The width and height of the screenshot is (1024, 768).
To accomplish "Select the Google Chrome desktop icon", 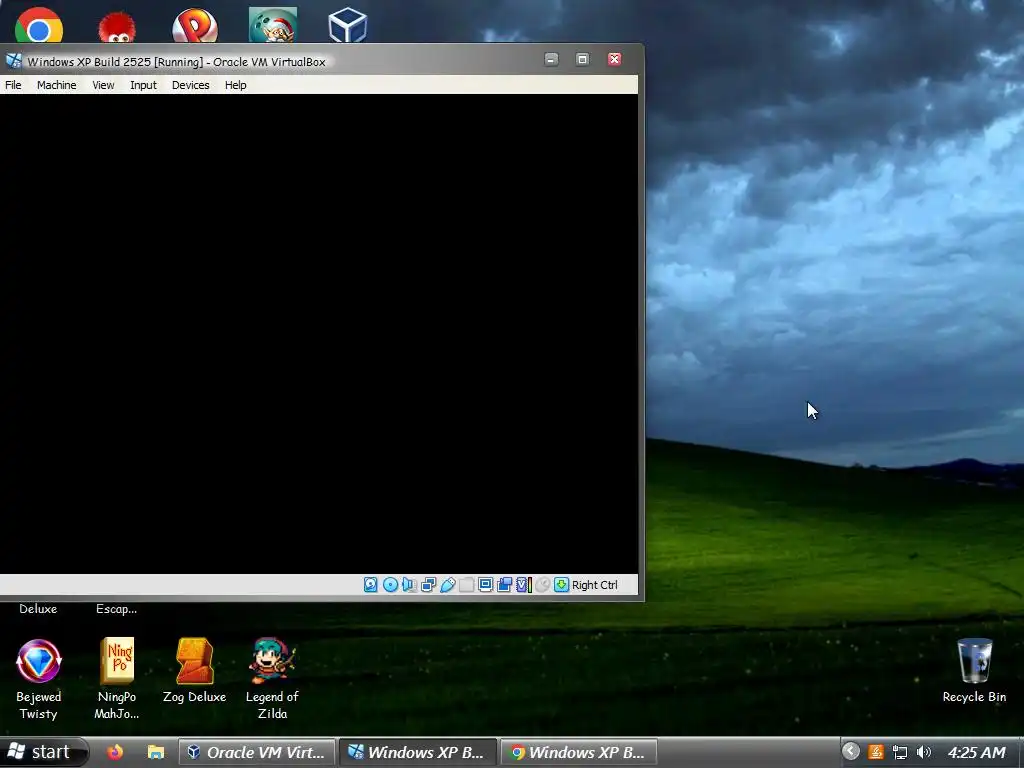I will pos(39,25).
